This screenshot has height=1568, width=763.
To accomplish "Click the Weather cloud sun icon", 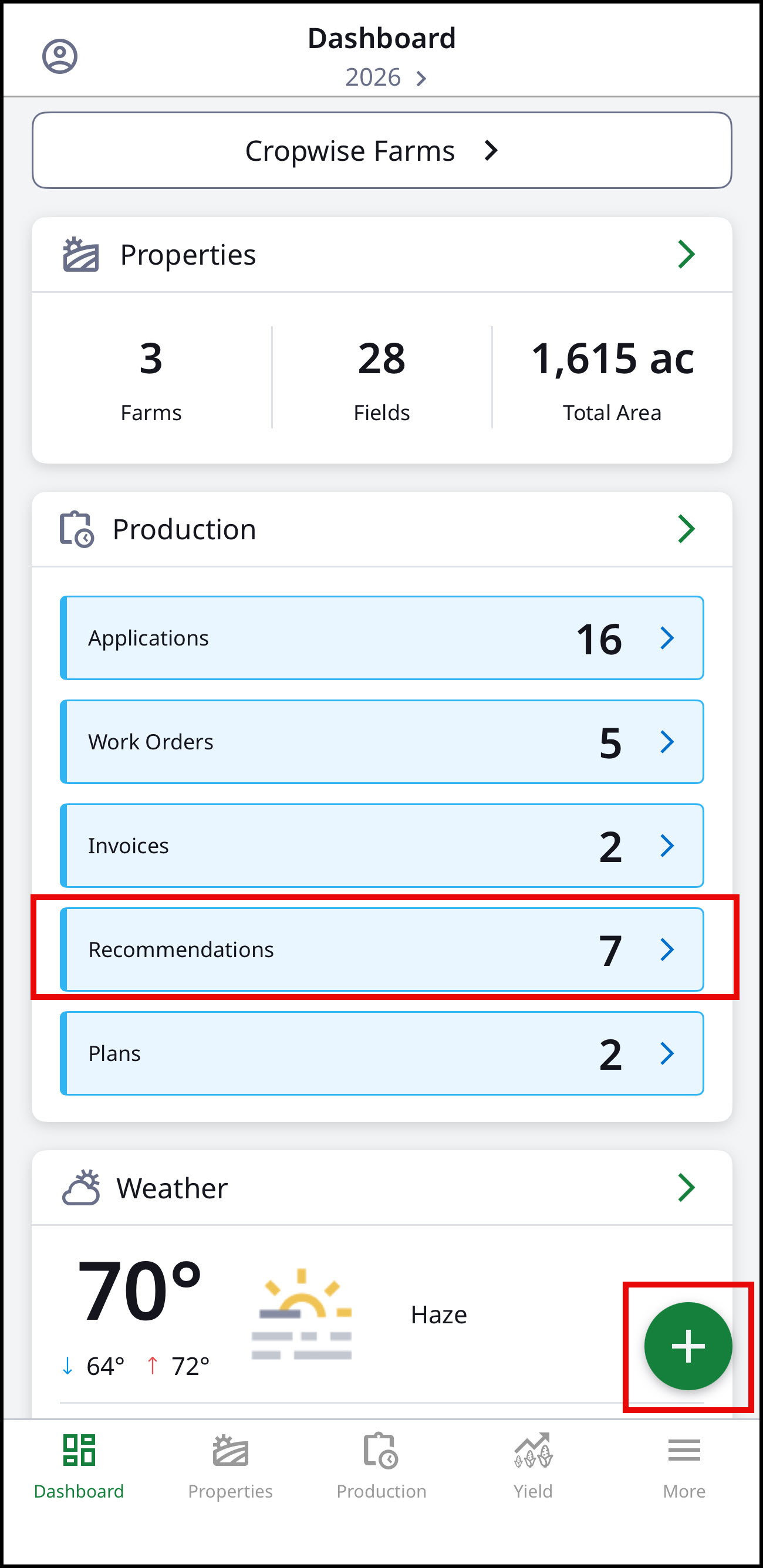I will [81, 1187].
